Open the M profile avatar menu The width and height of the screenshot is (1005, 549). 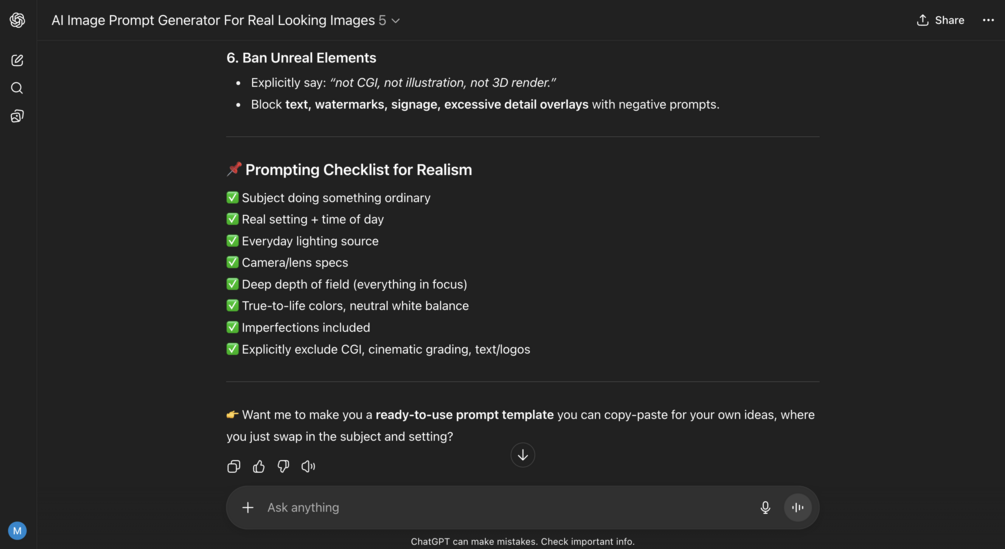[17, 530]
